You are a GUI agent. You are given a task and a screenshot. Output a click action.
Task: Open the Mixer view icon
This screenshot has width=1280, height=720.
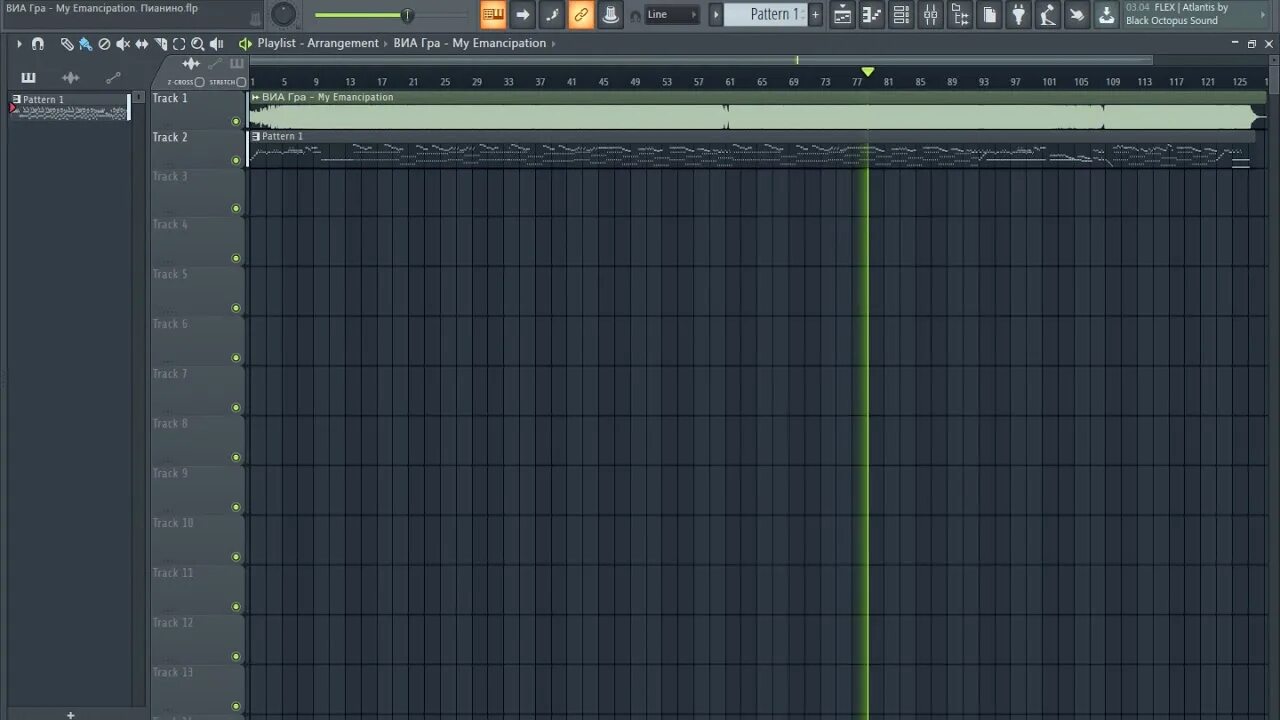[930, 14]
